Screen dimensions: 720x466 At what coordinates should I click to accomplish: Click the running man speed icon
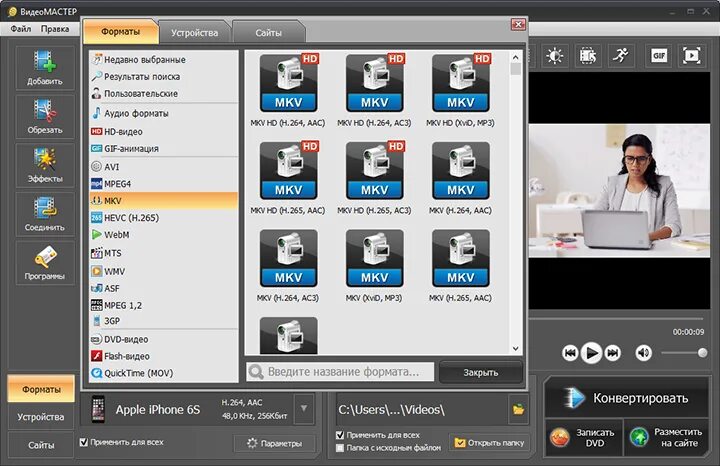tap(621, 56)
